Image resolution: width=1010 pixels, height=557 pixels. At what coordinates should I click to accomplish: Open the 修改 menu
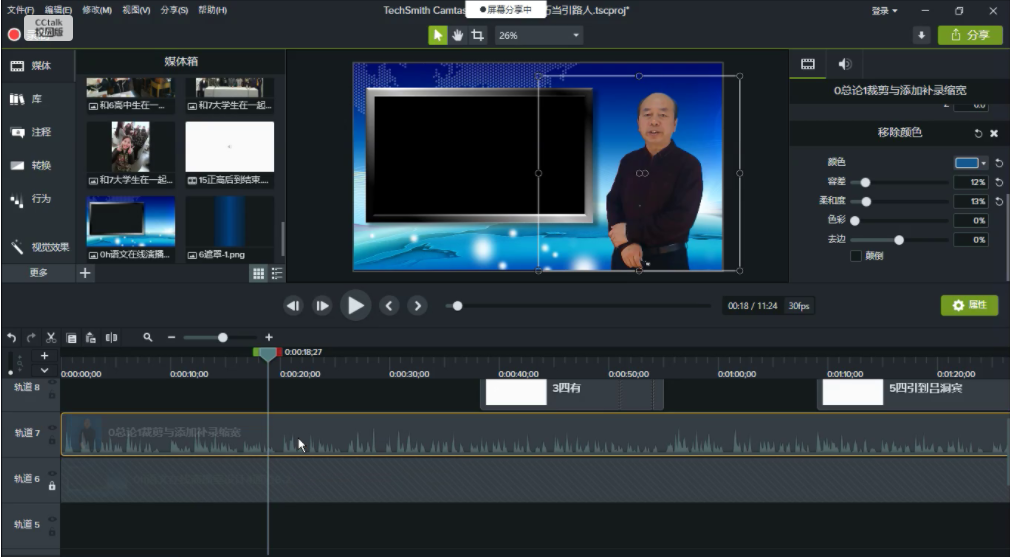click(97, 10)
